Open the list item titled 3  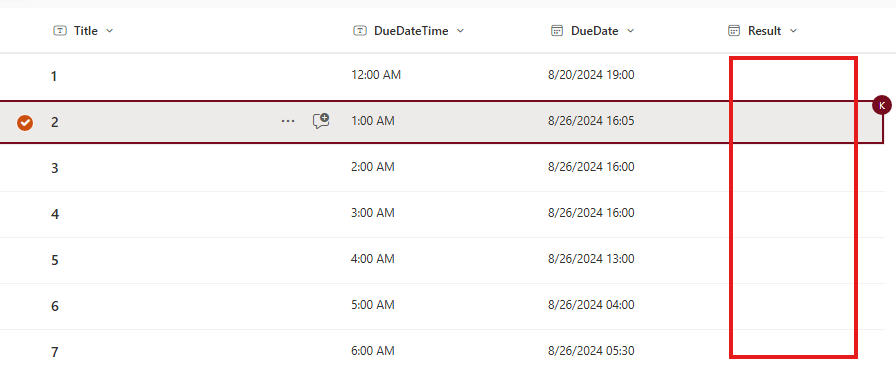(54, 168)
